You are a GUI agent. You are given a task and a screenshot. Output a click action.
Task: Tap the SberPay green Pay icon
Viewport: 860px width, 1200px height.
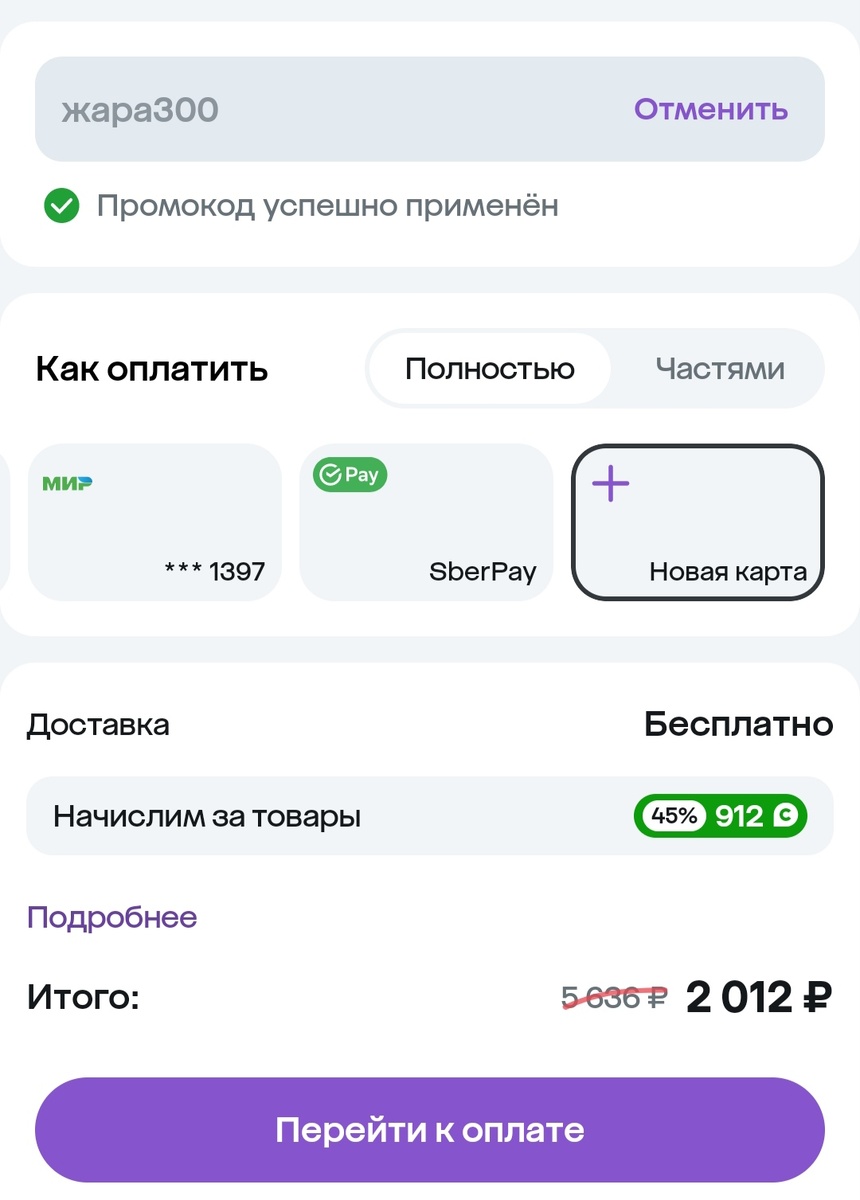[x=348, y=474]
